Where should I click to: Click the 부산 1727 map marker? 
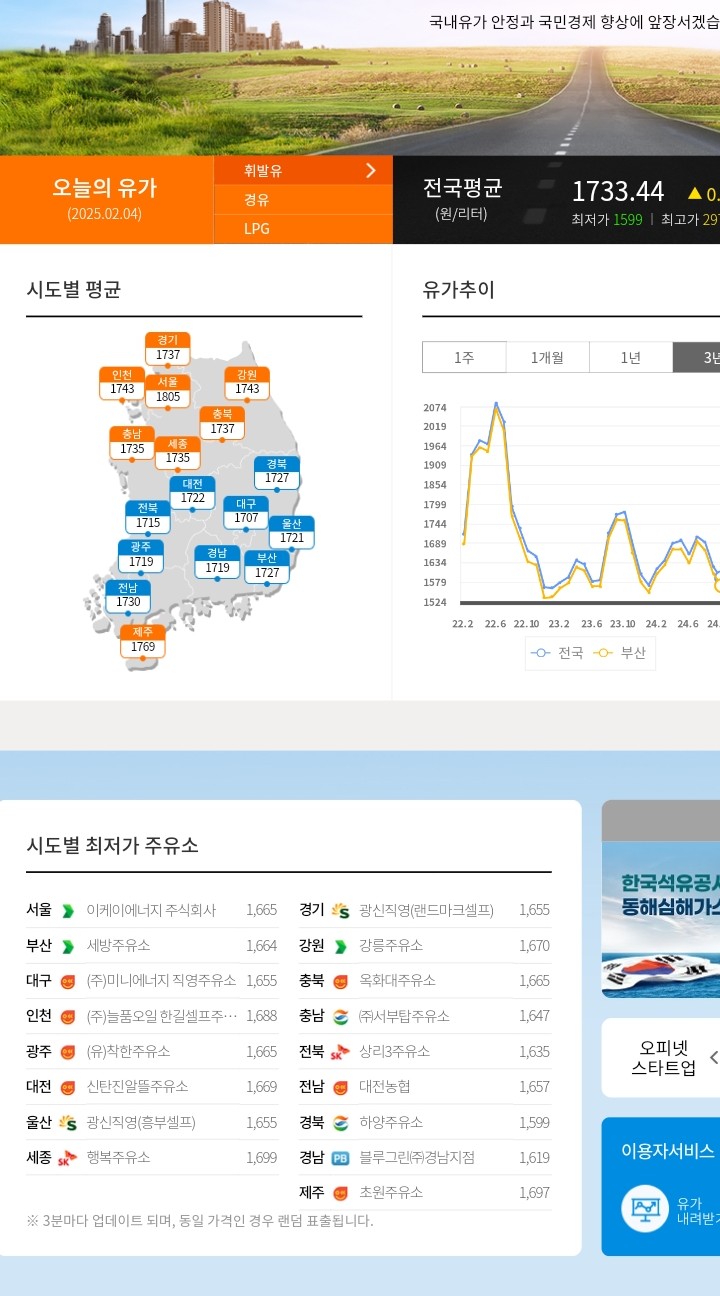pos(267,567)
